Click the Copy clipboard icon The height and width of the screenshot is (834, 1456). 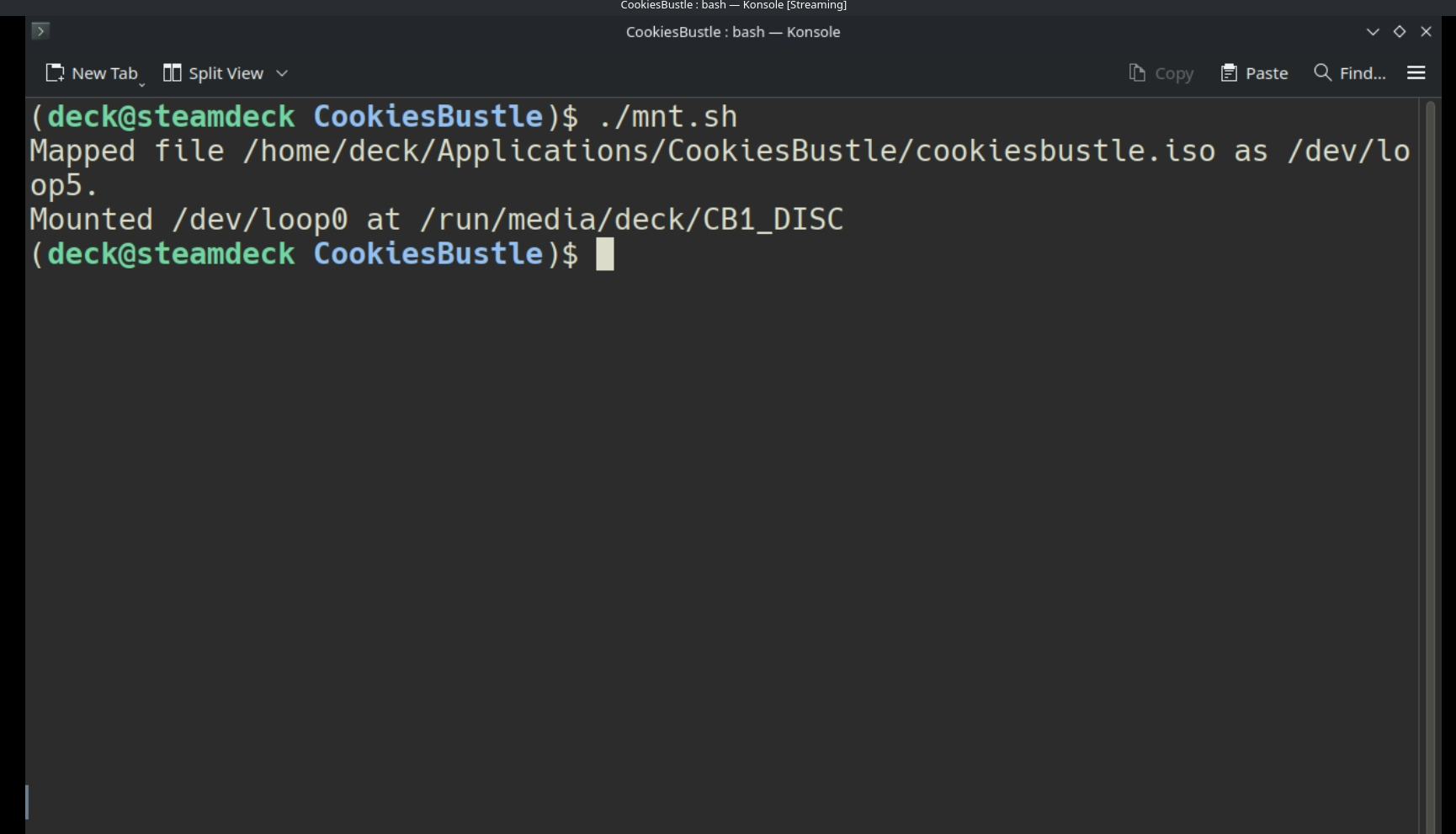tap(1137, 73)
